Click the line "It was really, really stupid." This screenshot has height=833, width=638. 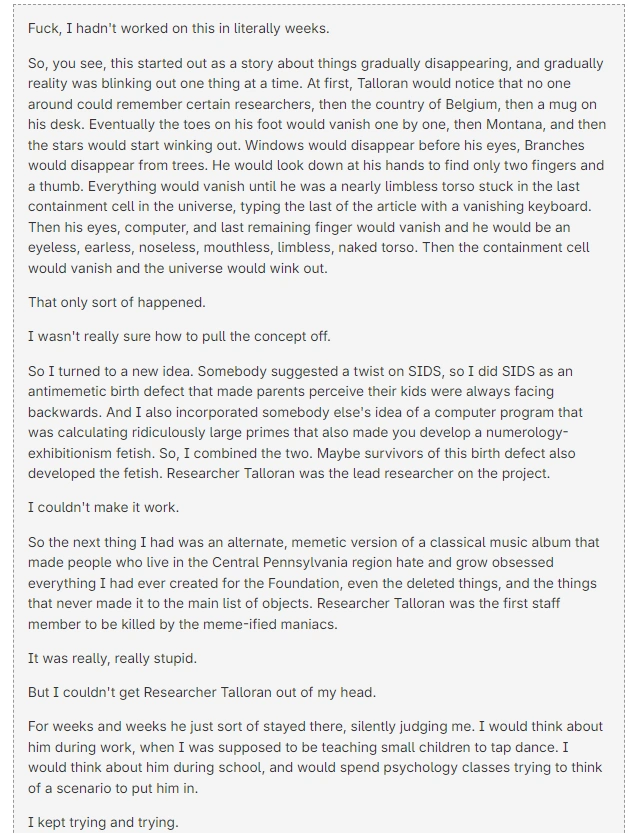point(112,658)
